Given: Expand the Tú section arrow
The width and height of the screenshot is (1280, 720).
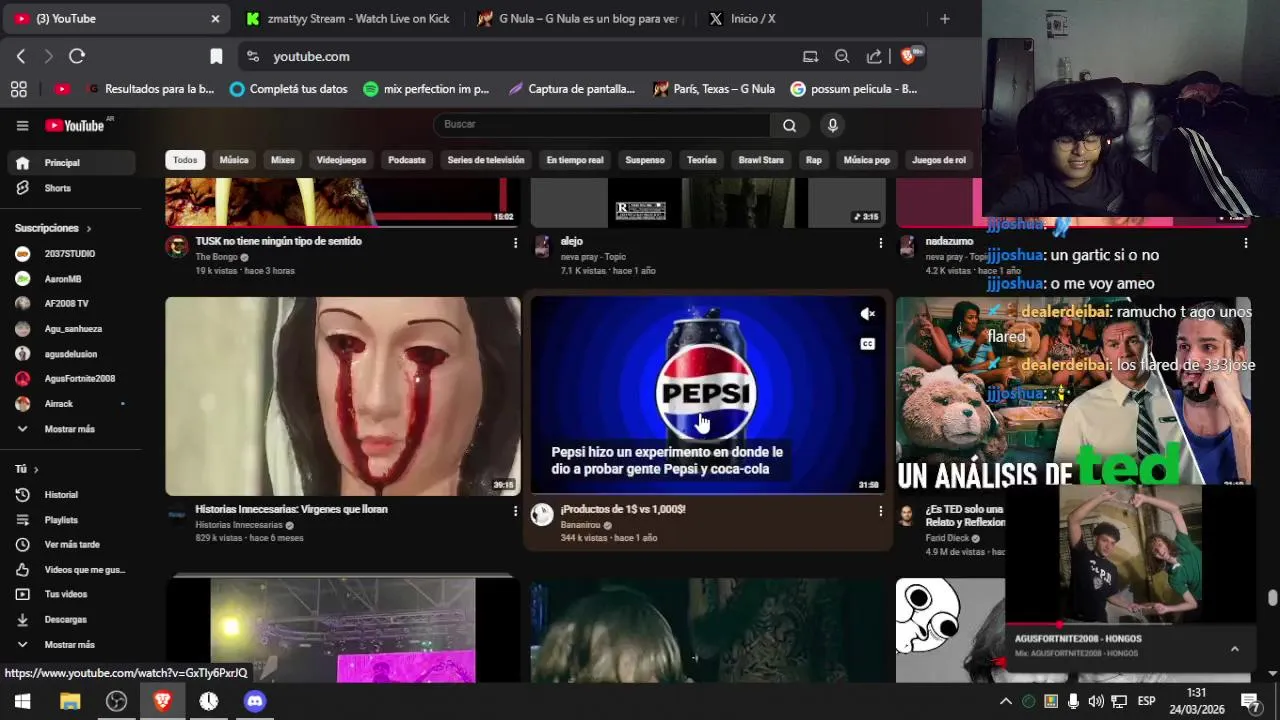Looking at the screenshot, I should [x=36, y=469].
